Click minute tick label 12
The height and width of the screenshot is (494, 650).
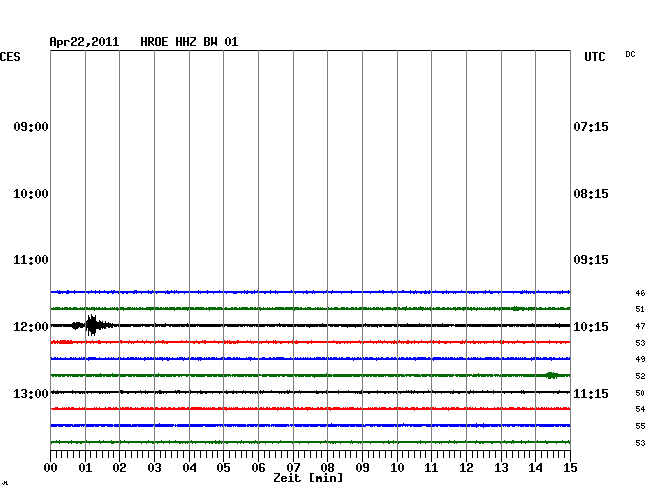coord(466,468)
